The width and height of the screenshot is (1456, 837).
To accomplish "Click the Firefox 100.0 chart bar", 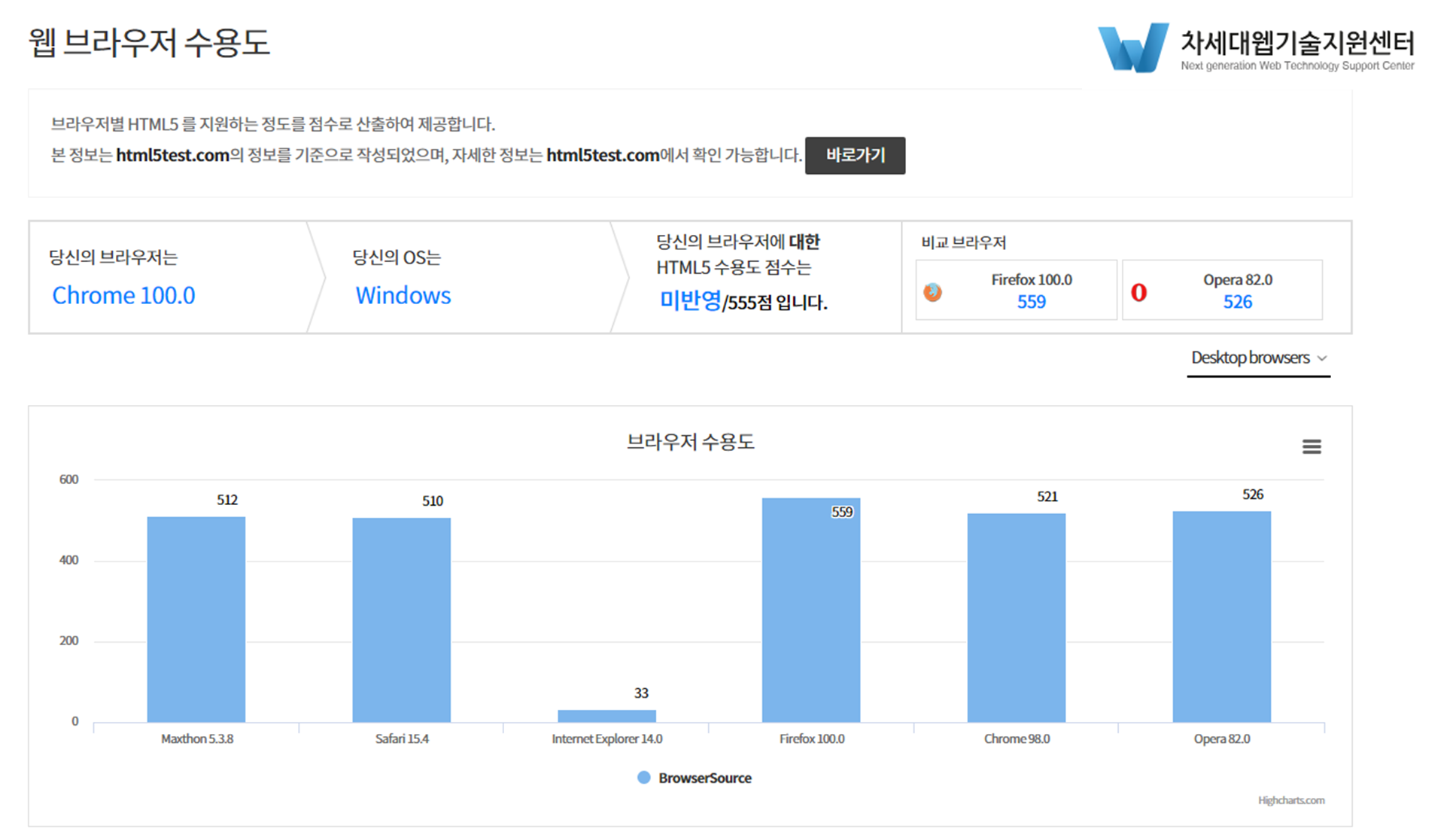I will [x=810, y=610].
